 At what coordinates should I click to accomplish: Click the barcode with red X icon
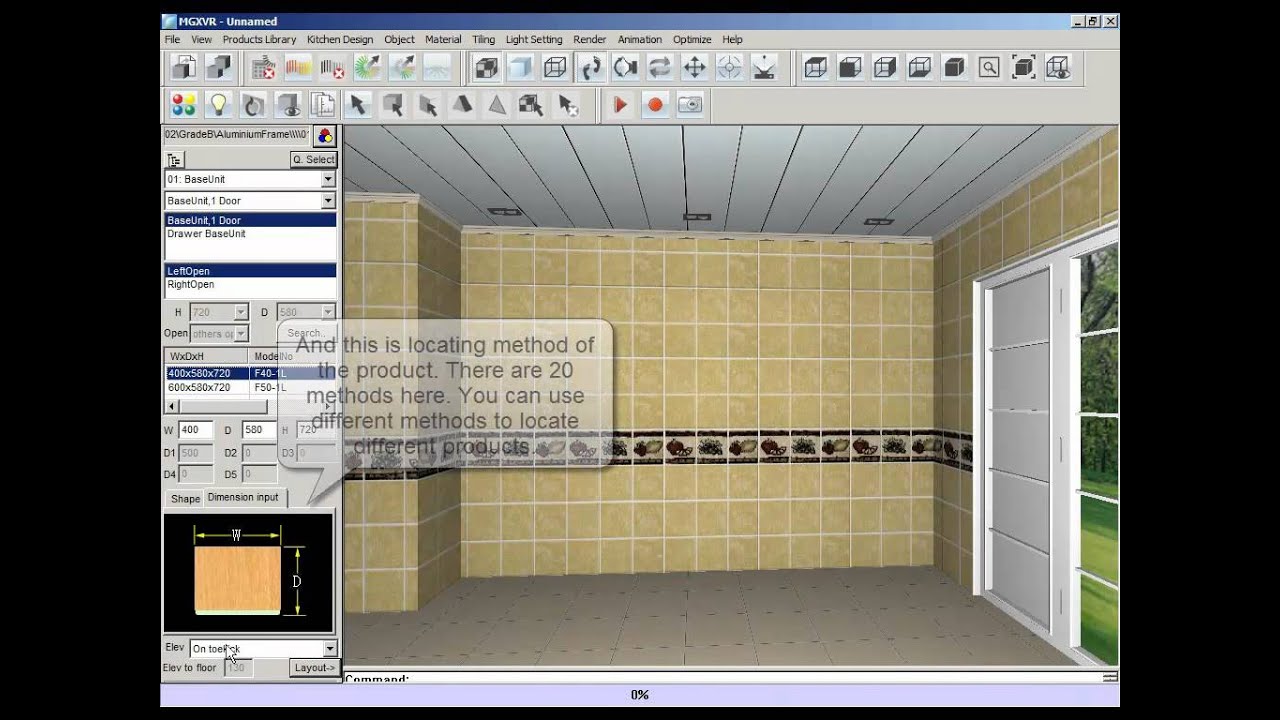[x=332, y=68]
